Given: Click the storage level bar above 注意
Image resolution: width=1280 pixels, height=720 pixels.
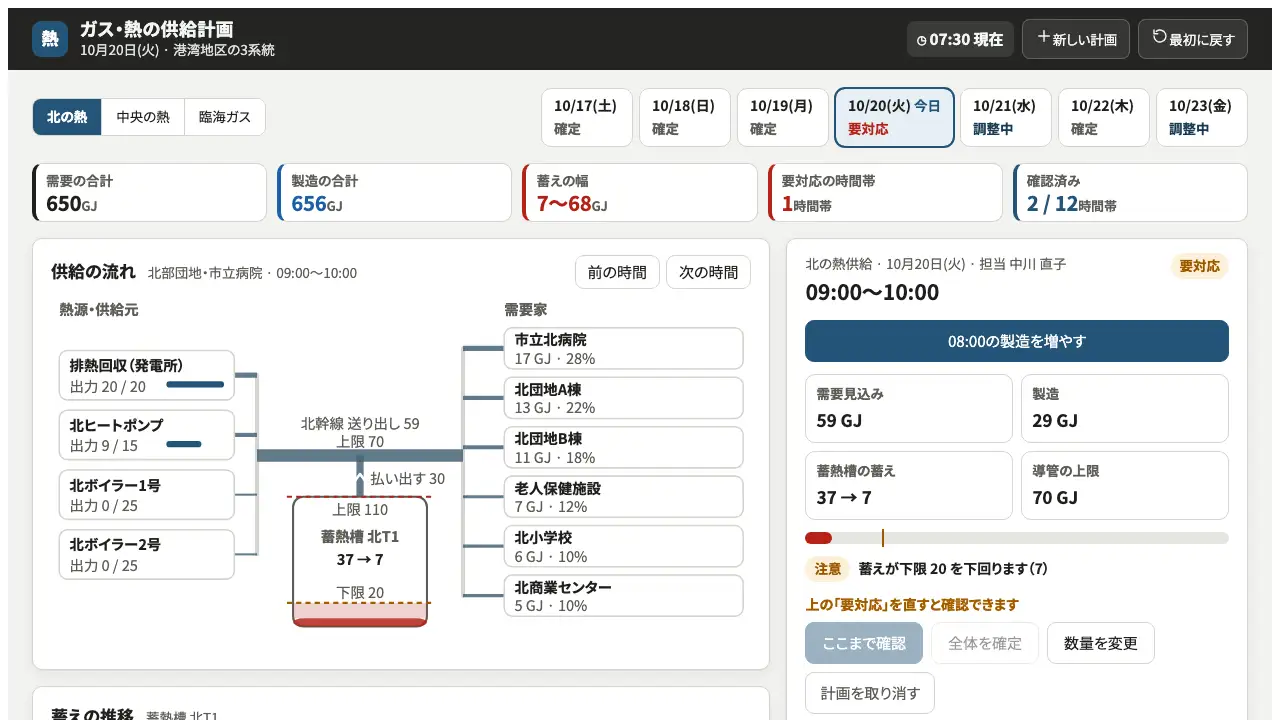Looking at the screenshot, I should (x=1017, y=538).
